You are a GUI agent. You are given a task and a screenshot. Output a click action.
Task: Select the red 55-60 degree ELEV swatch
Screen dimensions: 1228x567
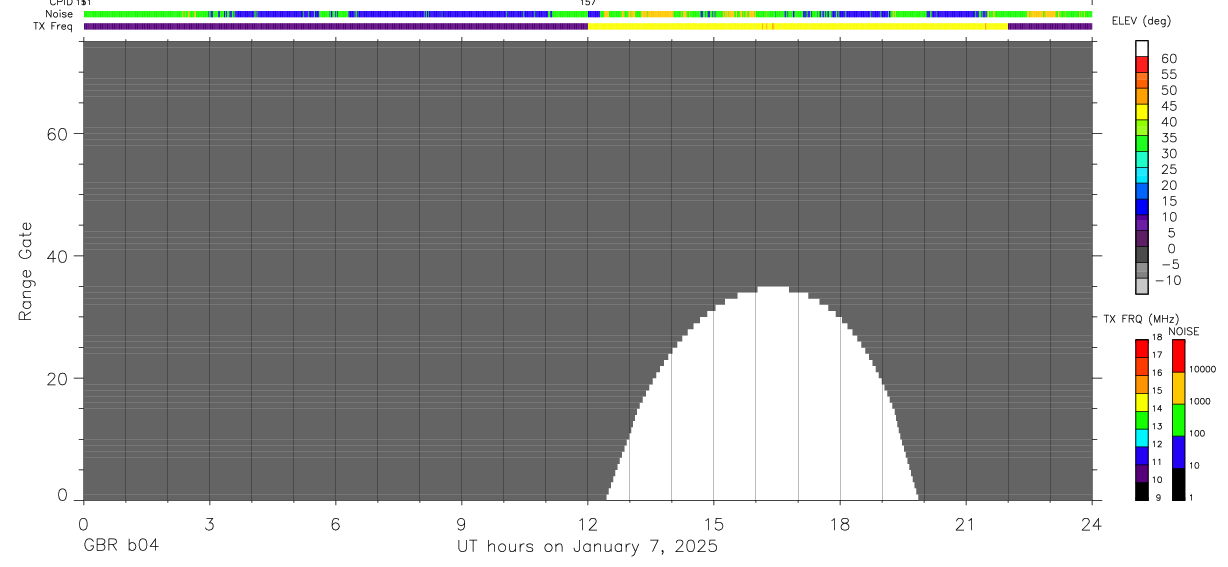1142,65
